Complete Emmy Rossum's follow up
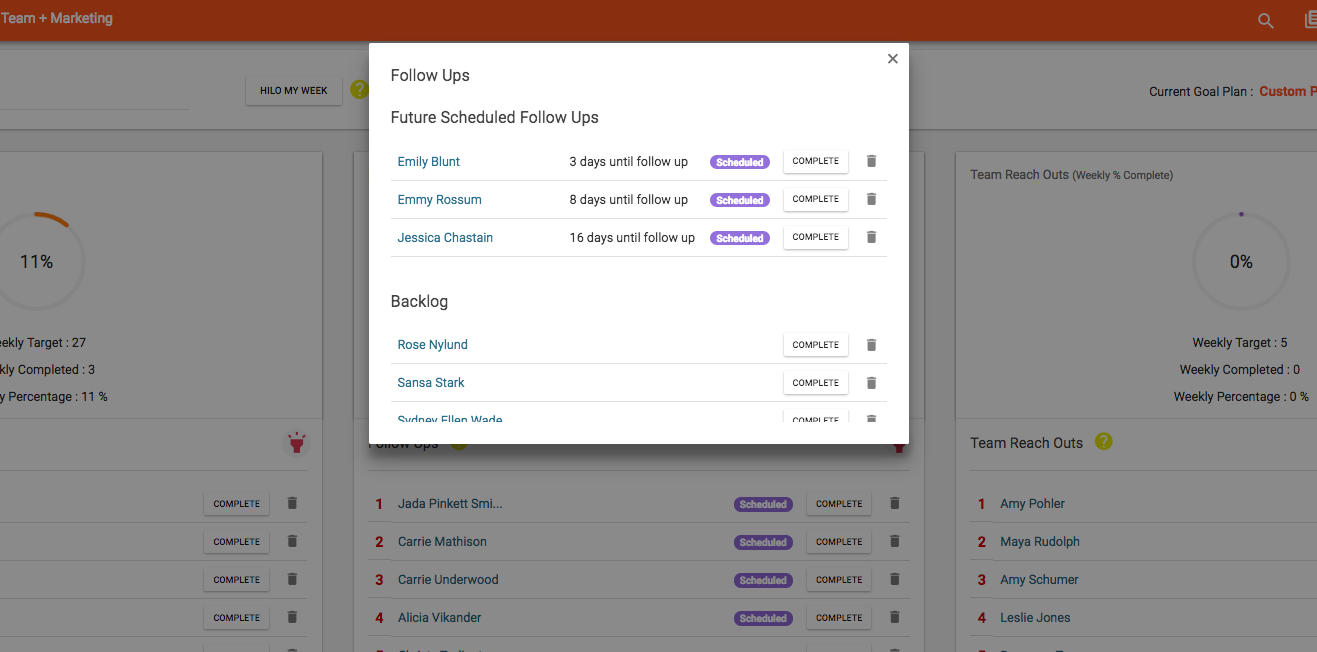Screen dimensions: 1317x652 (x=815, y=199)
